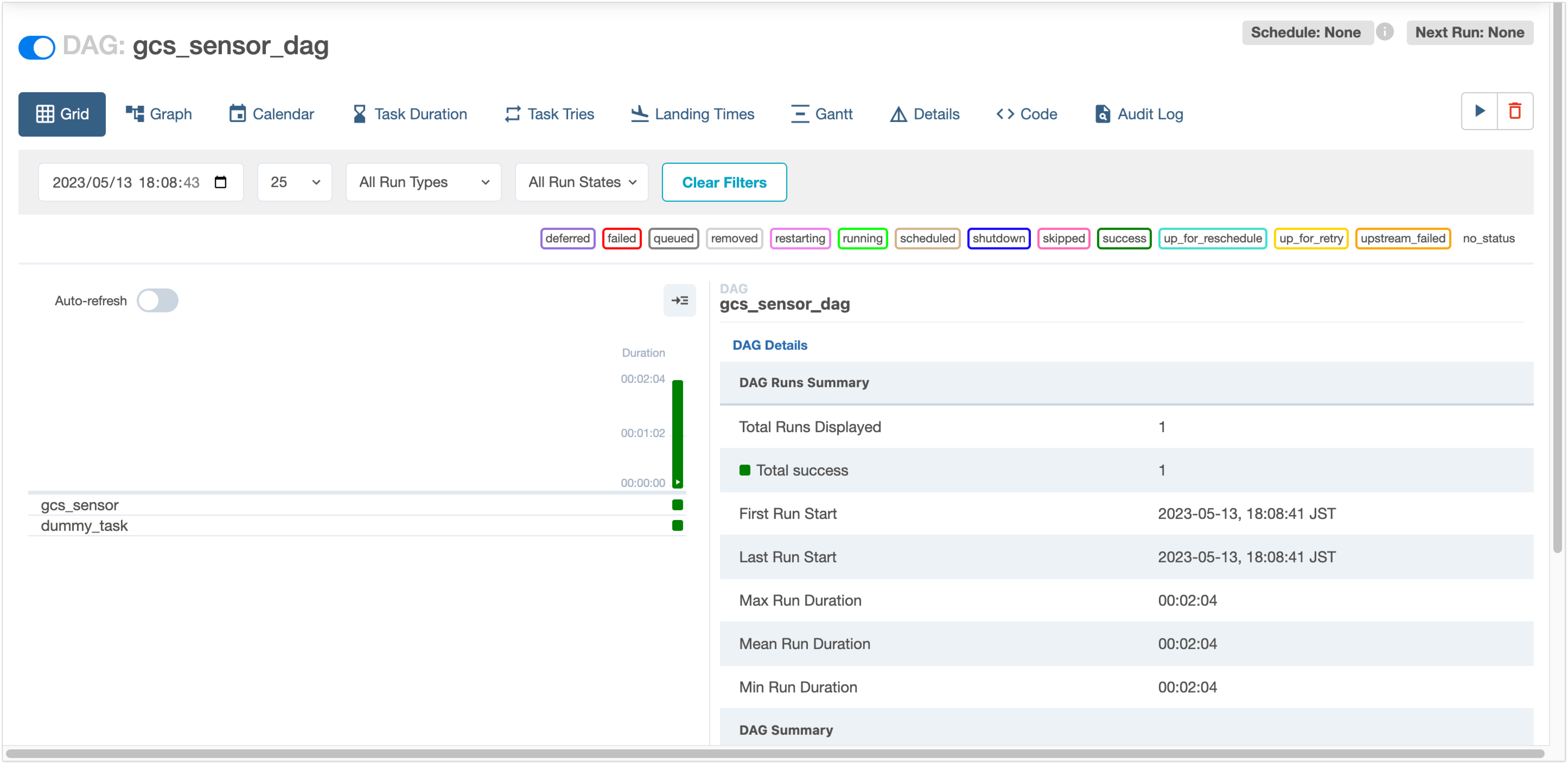
Task: Select the gcs_sensor task row
Action: [357, 505]
